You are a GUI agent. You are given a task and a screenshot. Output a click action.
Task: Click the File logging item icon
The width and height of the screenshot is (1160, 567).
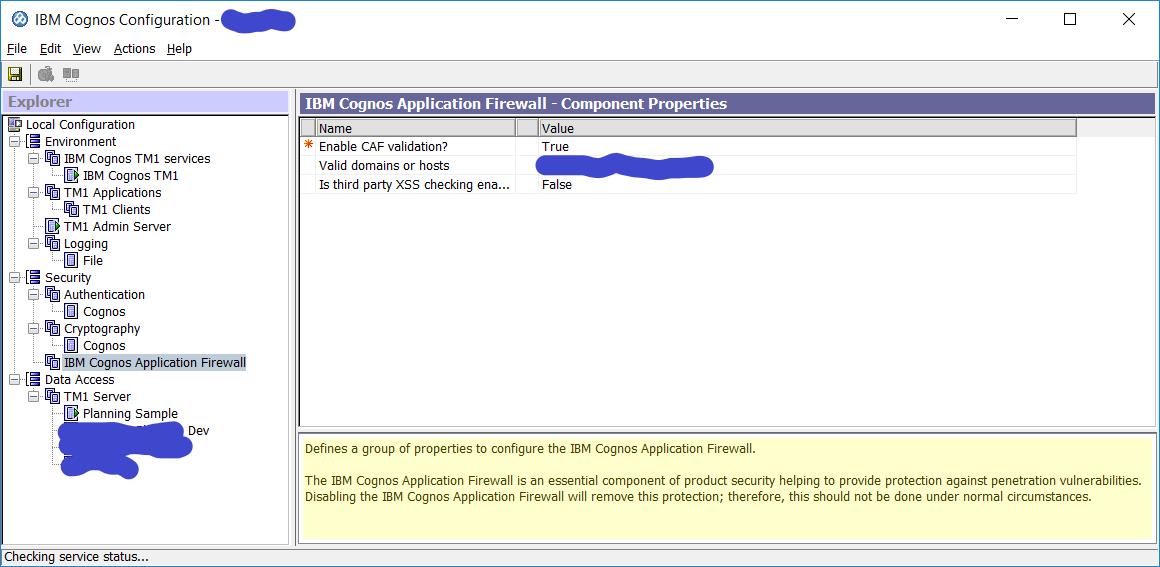72,261
